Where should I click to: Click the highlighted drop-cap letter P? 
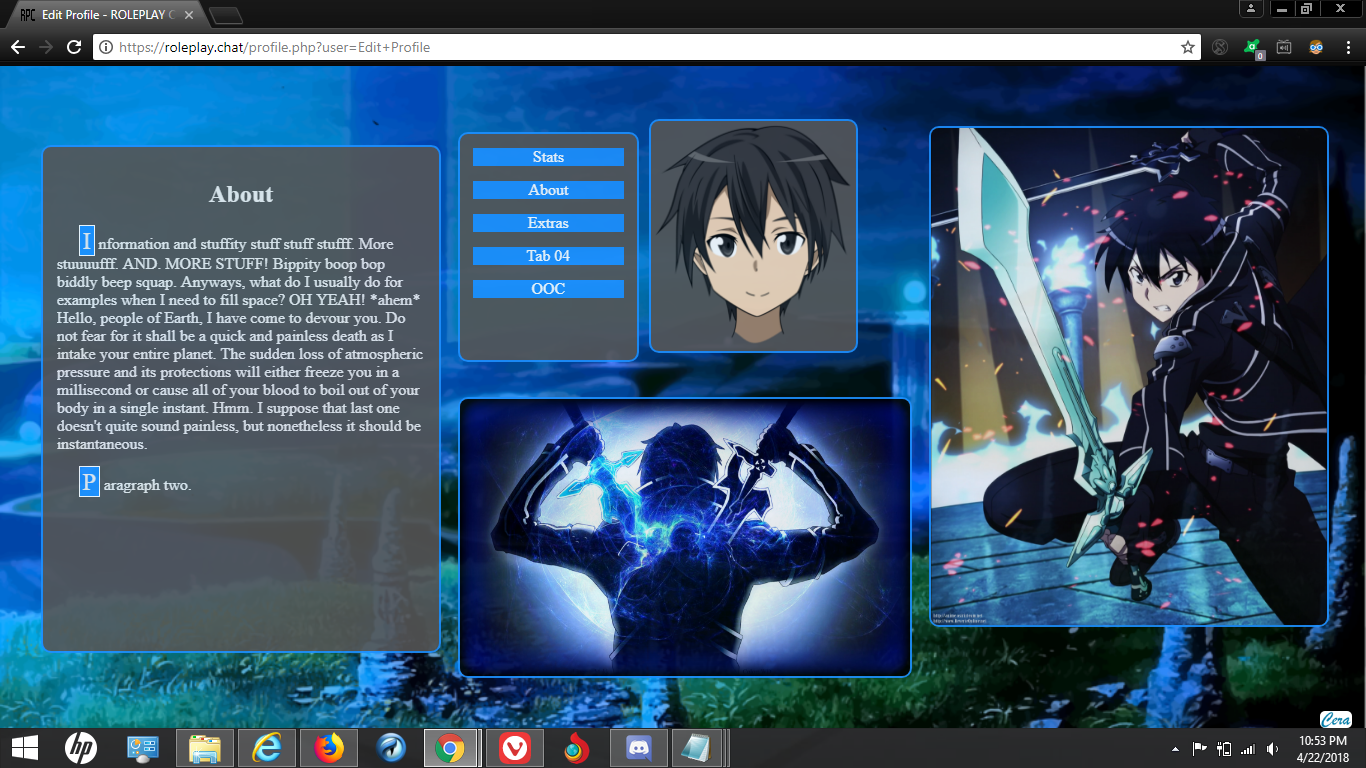89,482
